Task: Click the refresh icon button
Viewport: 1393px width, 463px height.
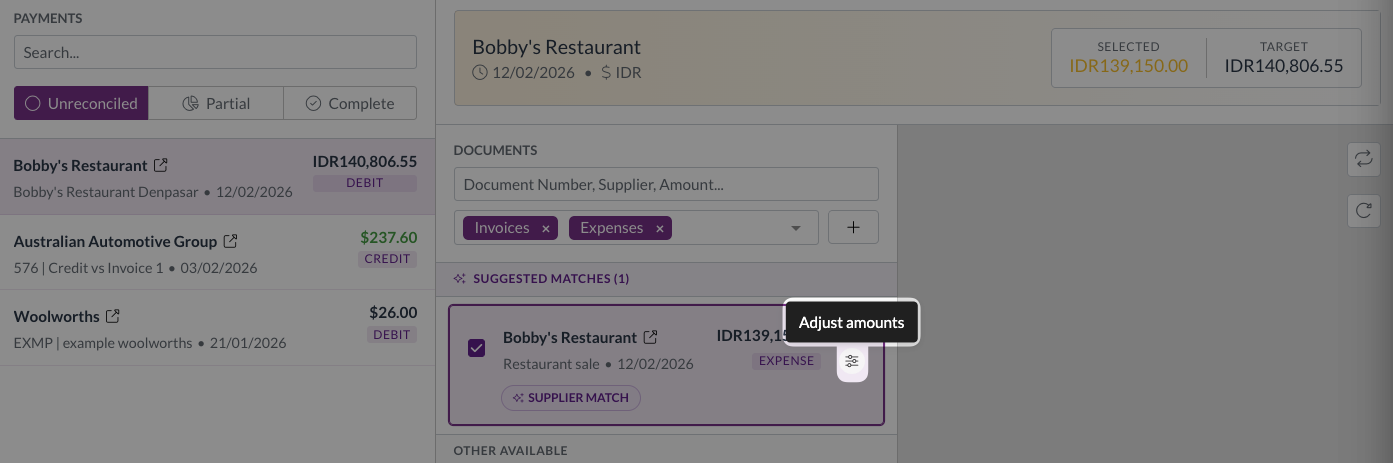Action: point(1363,210)
